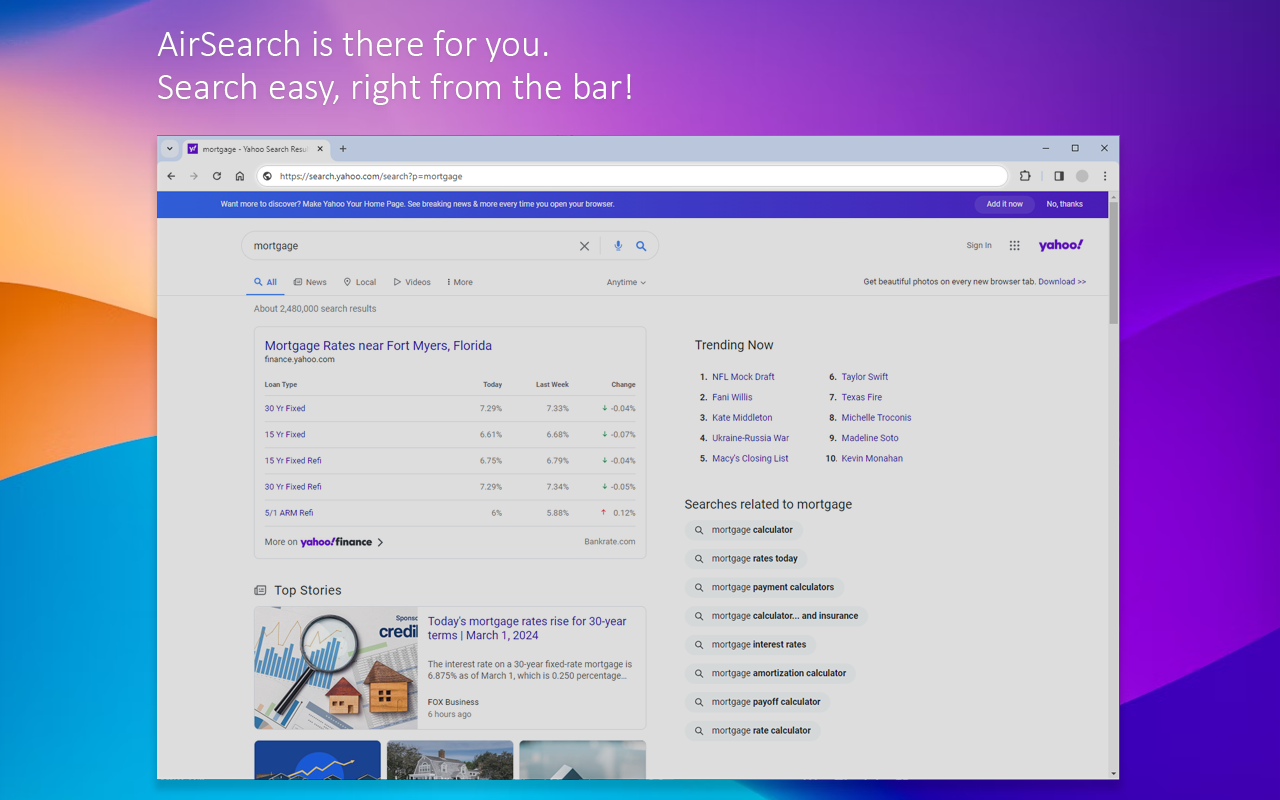Open 15 Yr Fixed loan type
The image size is (1280, 800).
285,435
